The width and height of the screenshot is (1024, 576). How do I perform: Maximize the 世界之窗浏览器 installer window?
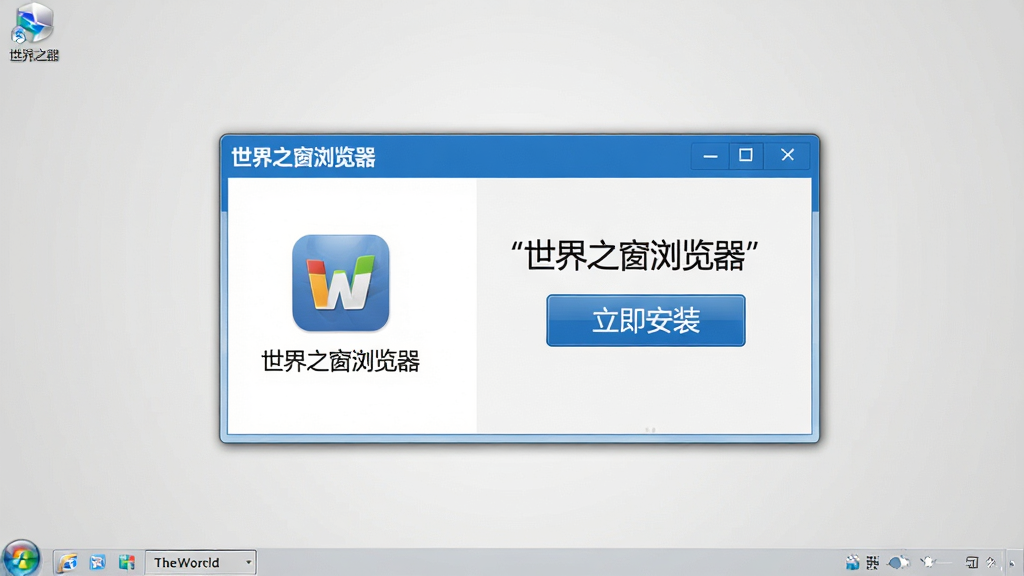(x=745, y=155)
